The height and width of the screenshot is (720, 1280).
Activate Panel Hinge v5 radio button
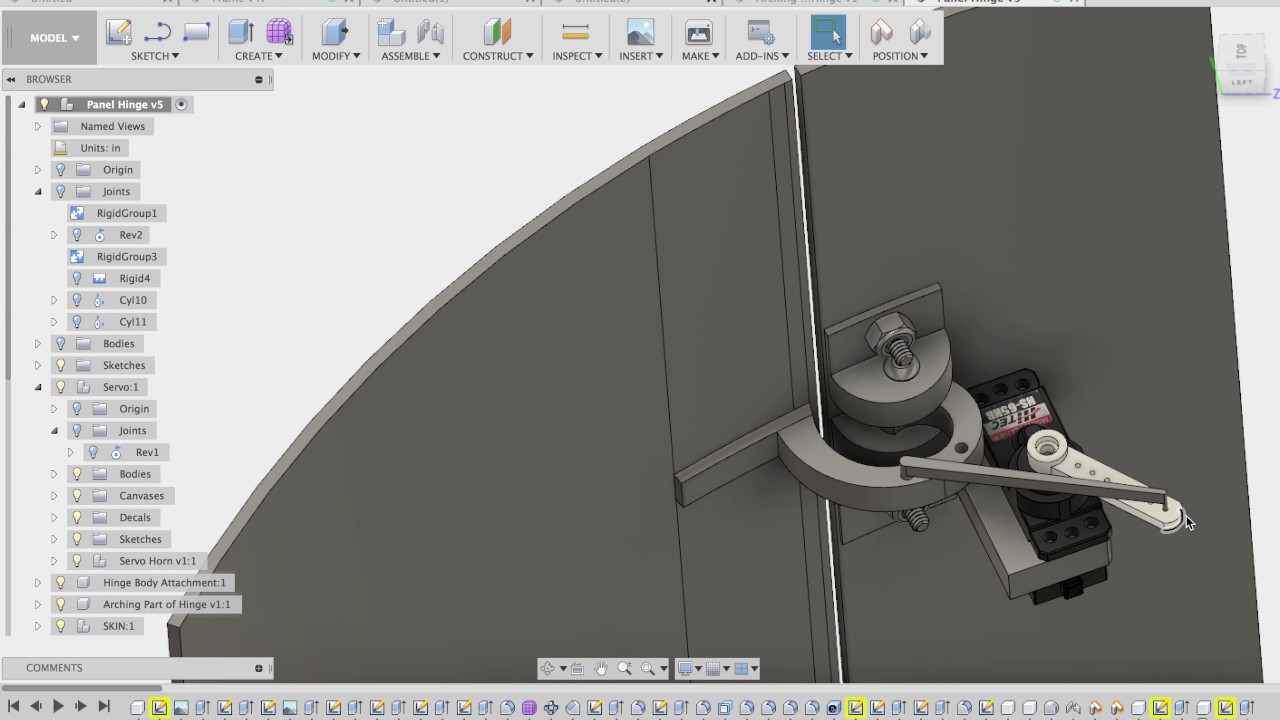[181, 104]
